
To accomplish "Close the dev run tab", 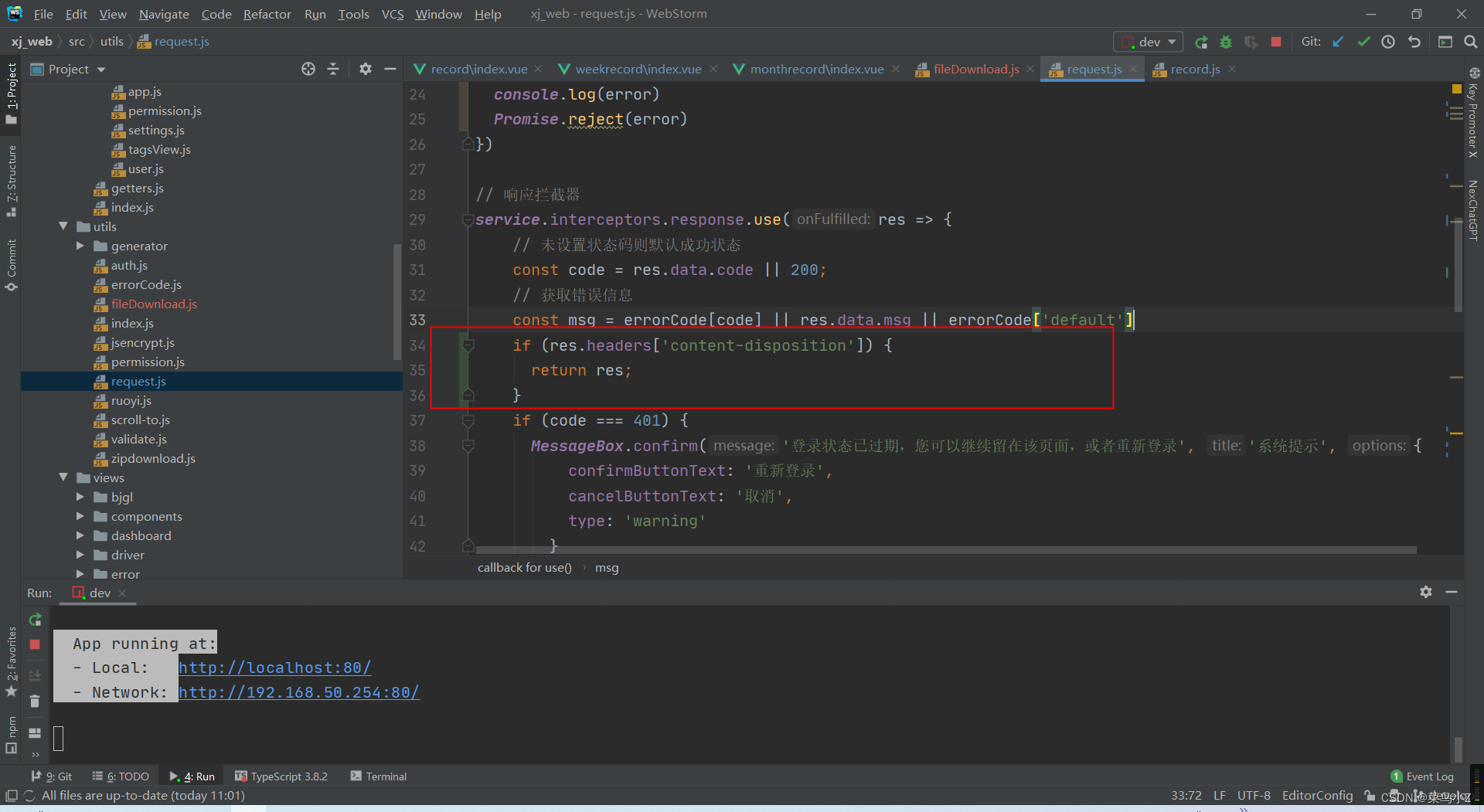I will [x=122, y=593].
